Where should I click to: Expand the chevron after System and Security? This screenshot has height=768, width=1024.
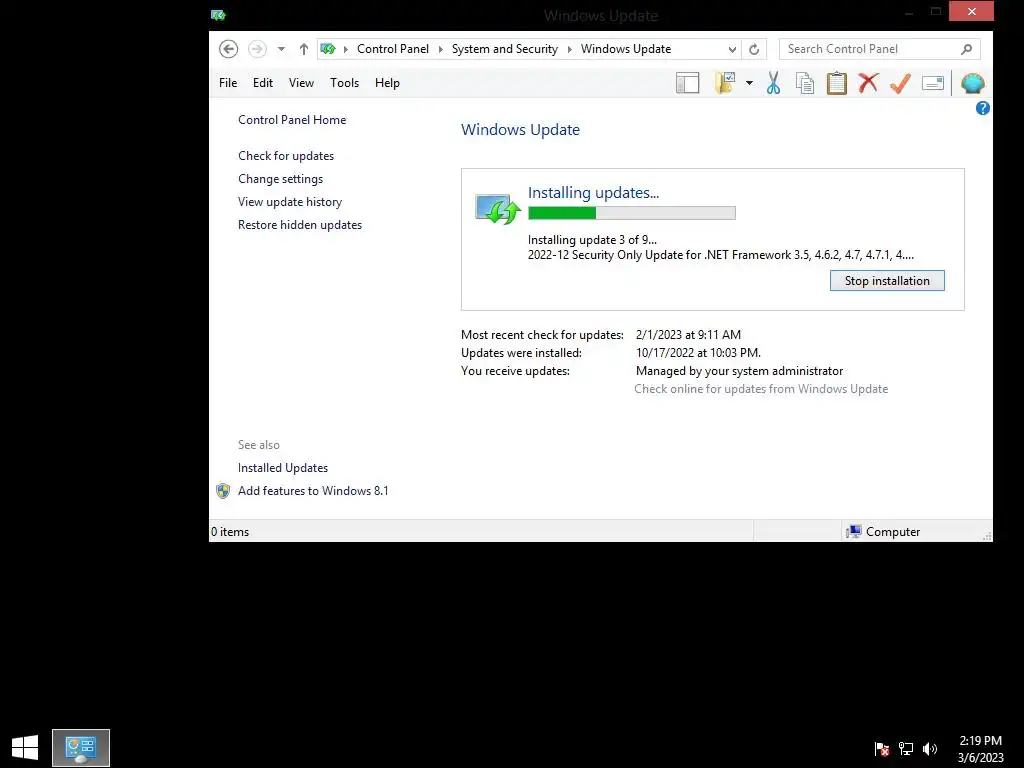pos(569,49)
